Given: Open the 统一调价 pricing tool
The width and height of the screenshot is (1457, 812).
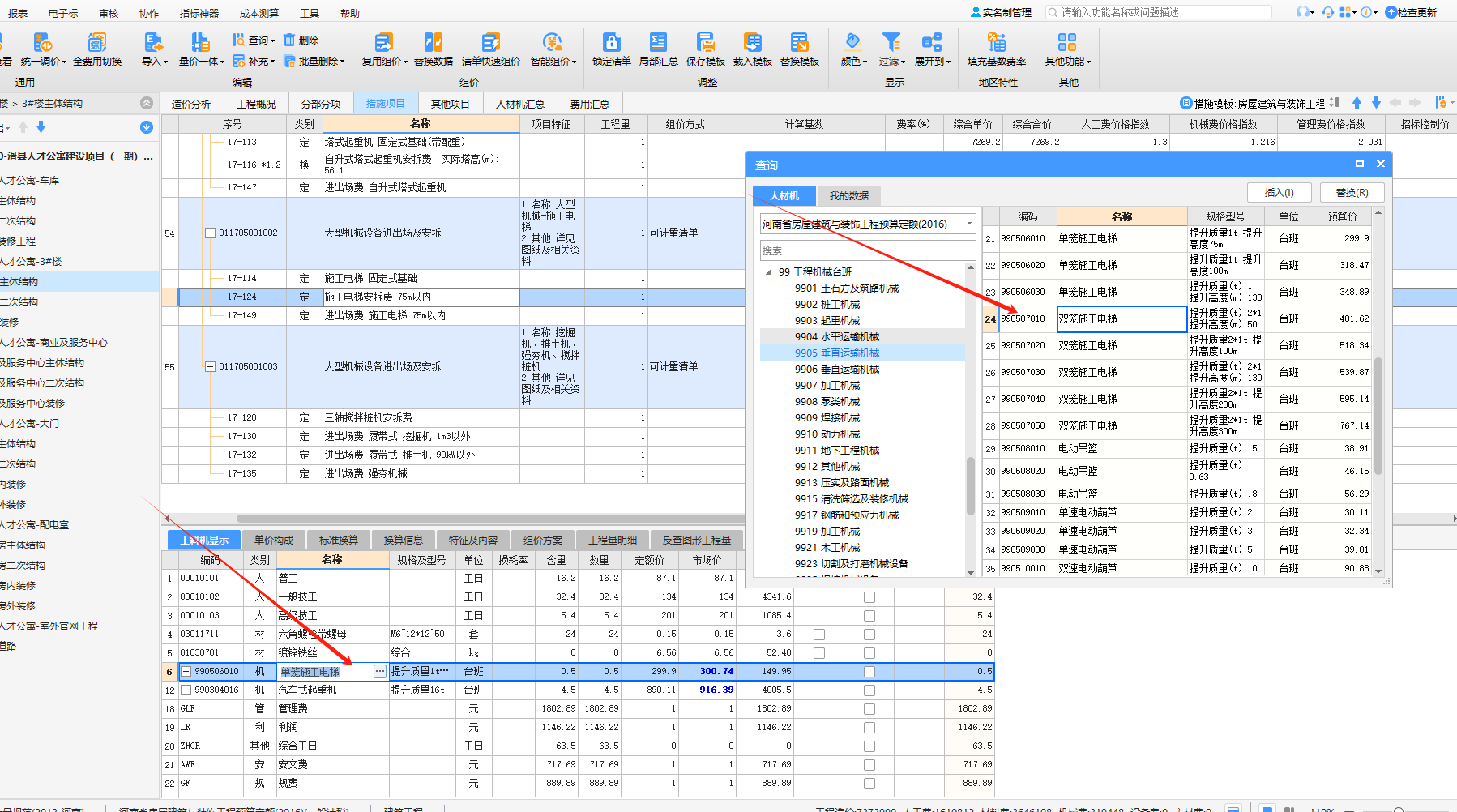Looking at the screenshot, I should click(x=43, y=49).
